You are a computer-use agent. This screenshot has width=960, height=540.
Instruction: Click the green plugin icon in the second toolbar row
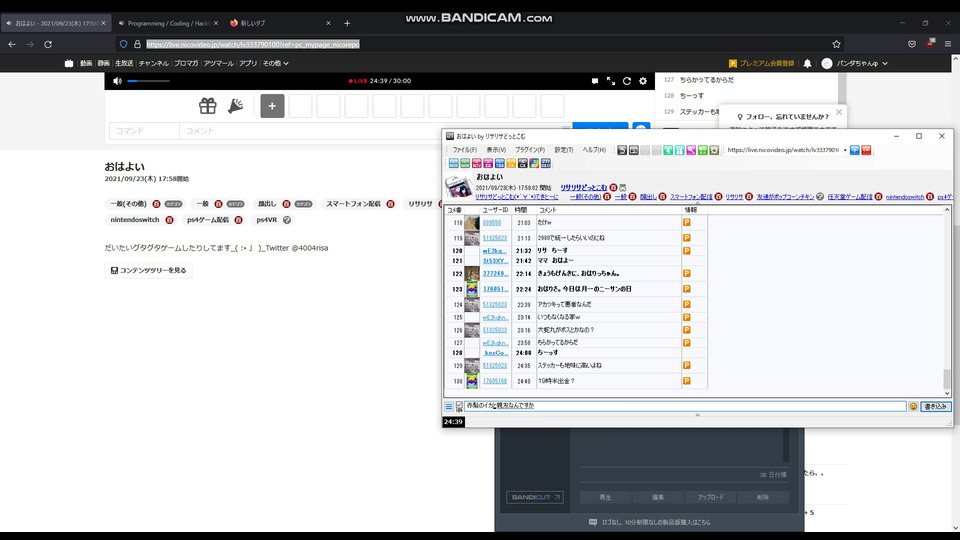point(465,163)
